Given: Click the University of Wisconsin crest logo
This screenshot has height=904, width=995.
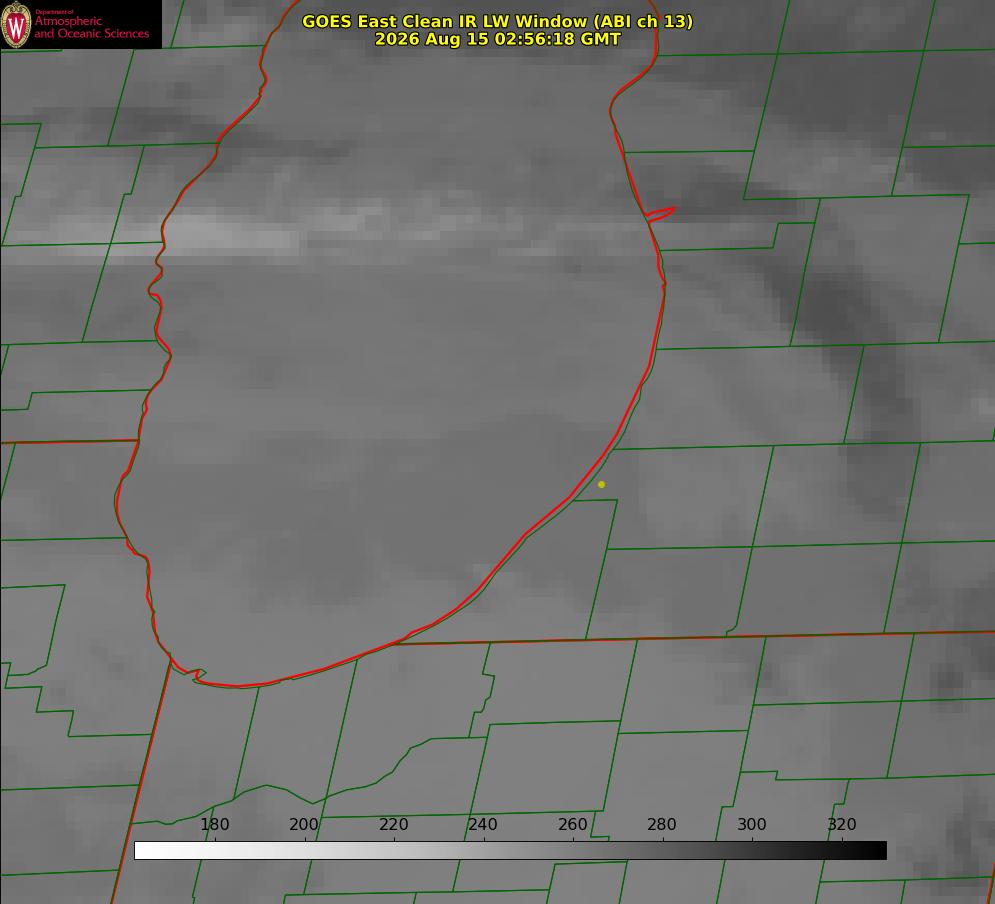Looking at the screenshot, I should point(16,24).
